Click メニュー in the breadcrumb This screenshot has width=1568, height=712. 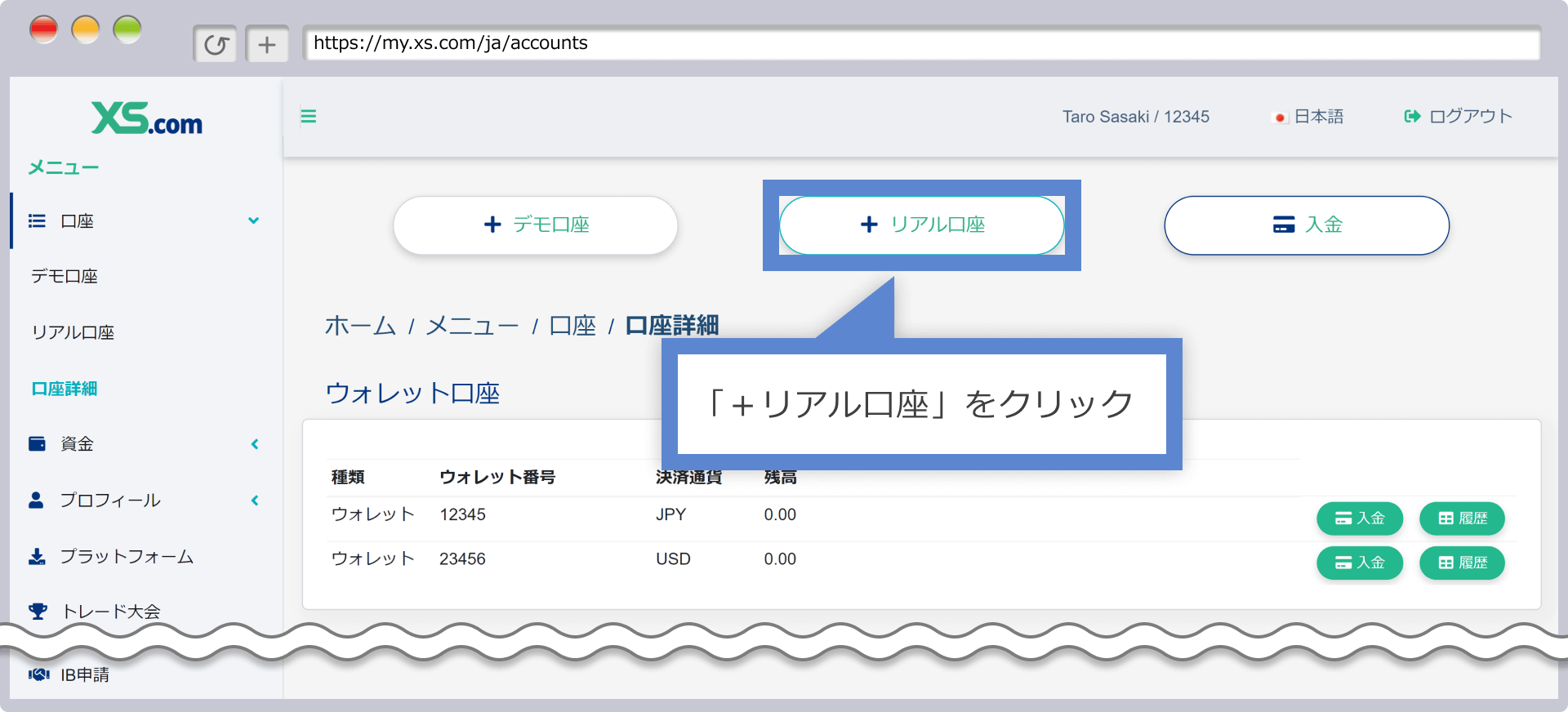coord(472,326)
